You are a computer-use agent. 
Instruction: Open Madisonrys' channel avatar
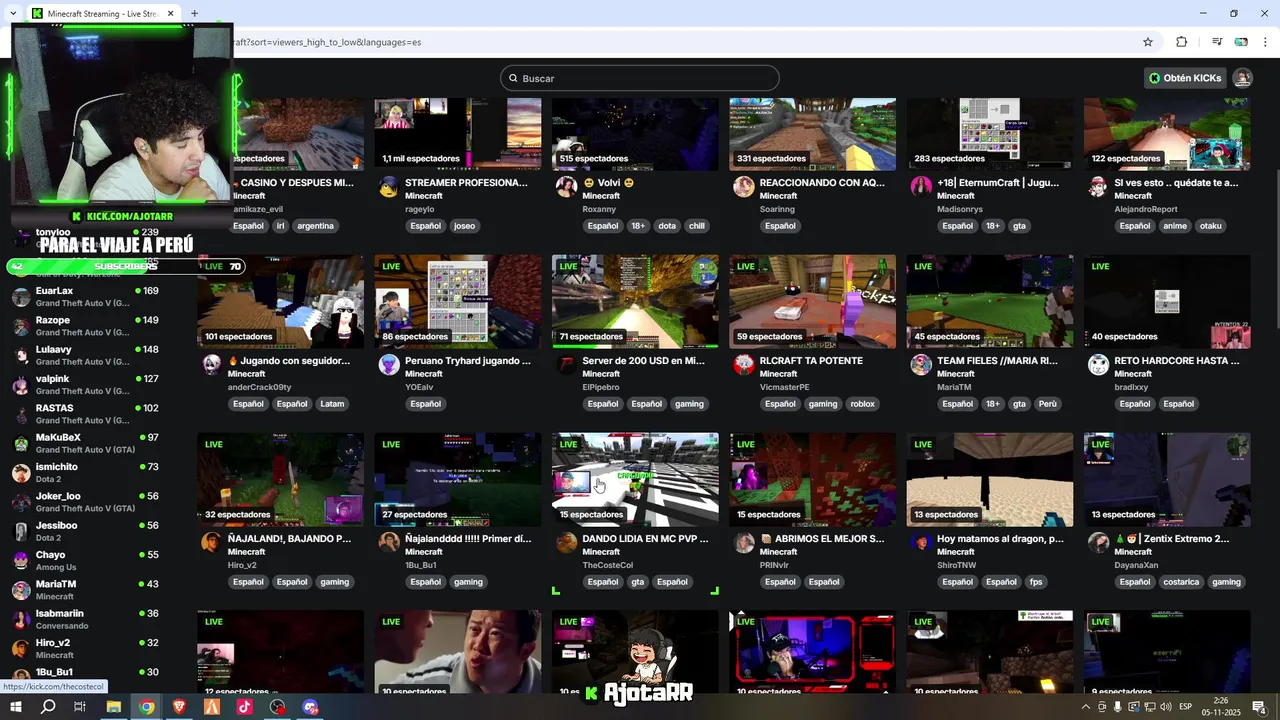tap(921, 187)
